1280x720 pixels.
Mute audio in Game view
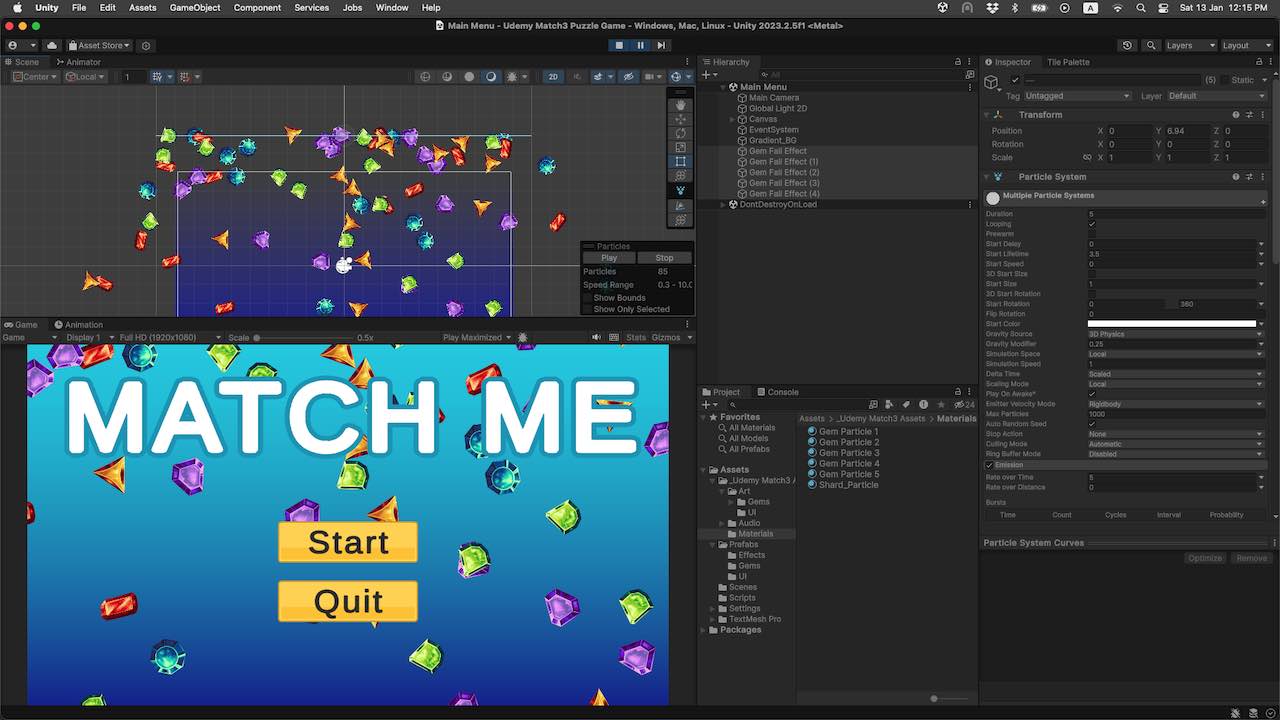(x=597, y=338)
